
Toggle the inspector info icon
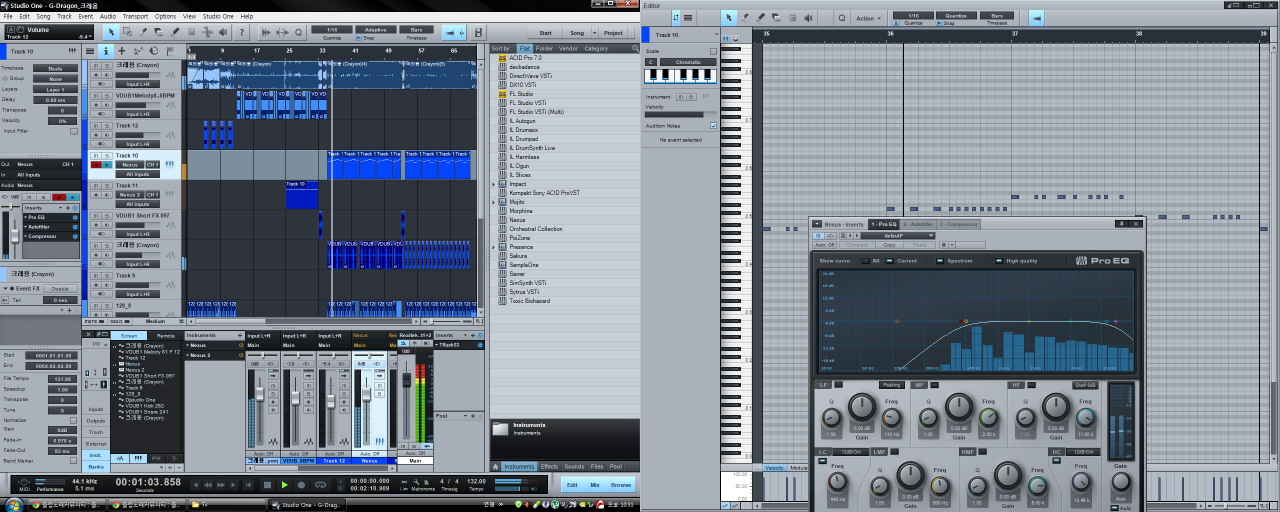coord(106,51)
